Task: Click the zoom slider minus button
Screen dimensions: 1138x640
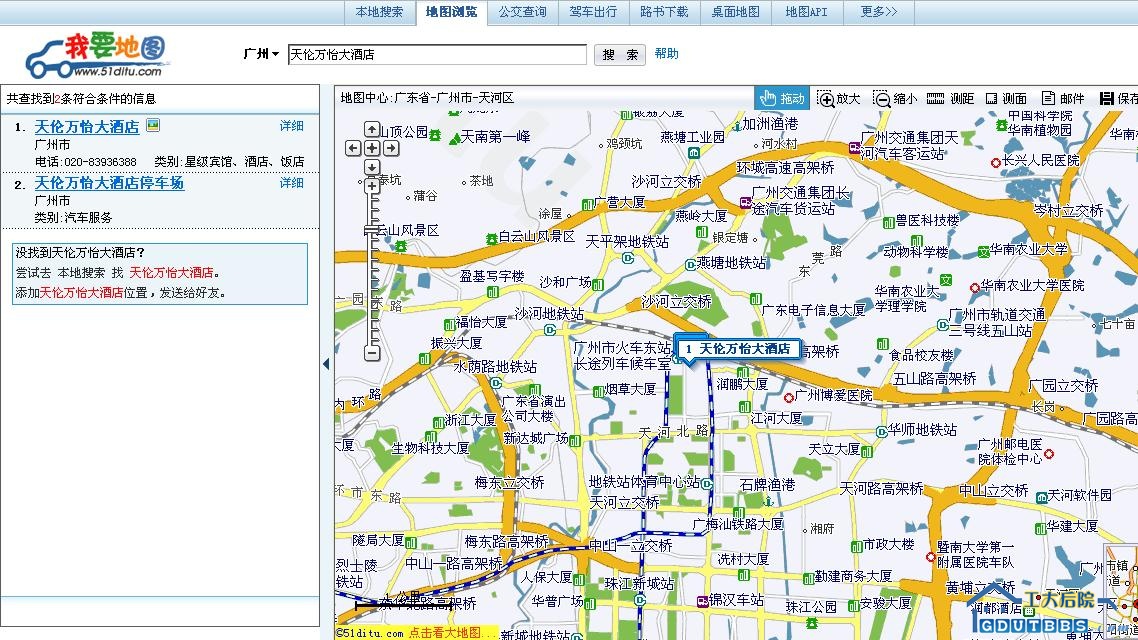Action: tap(372, 353)
